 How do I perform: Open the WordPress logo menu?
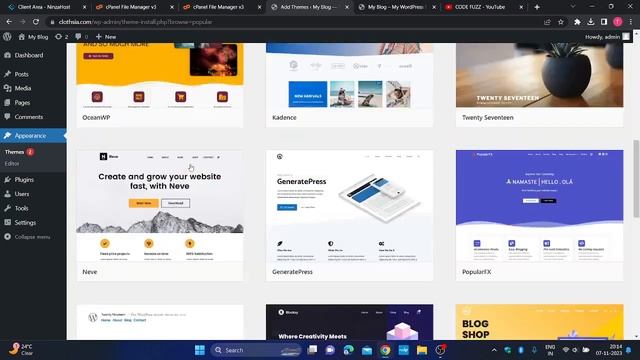pyautogui.click(x=7, y=37)
